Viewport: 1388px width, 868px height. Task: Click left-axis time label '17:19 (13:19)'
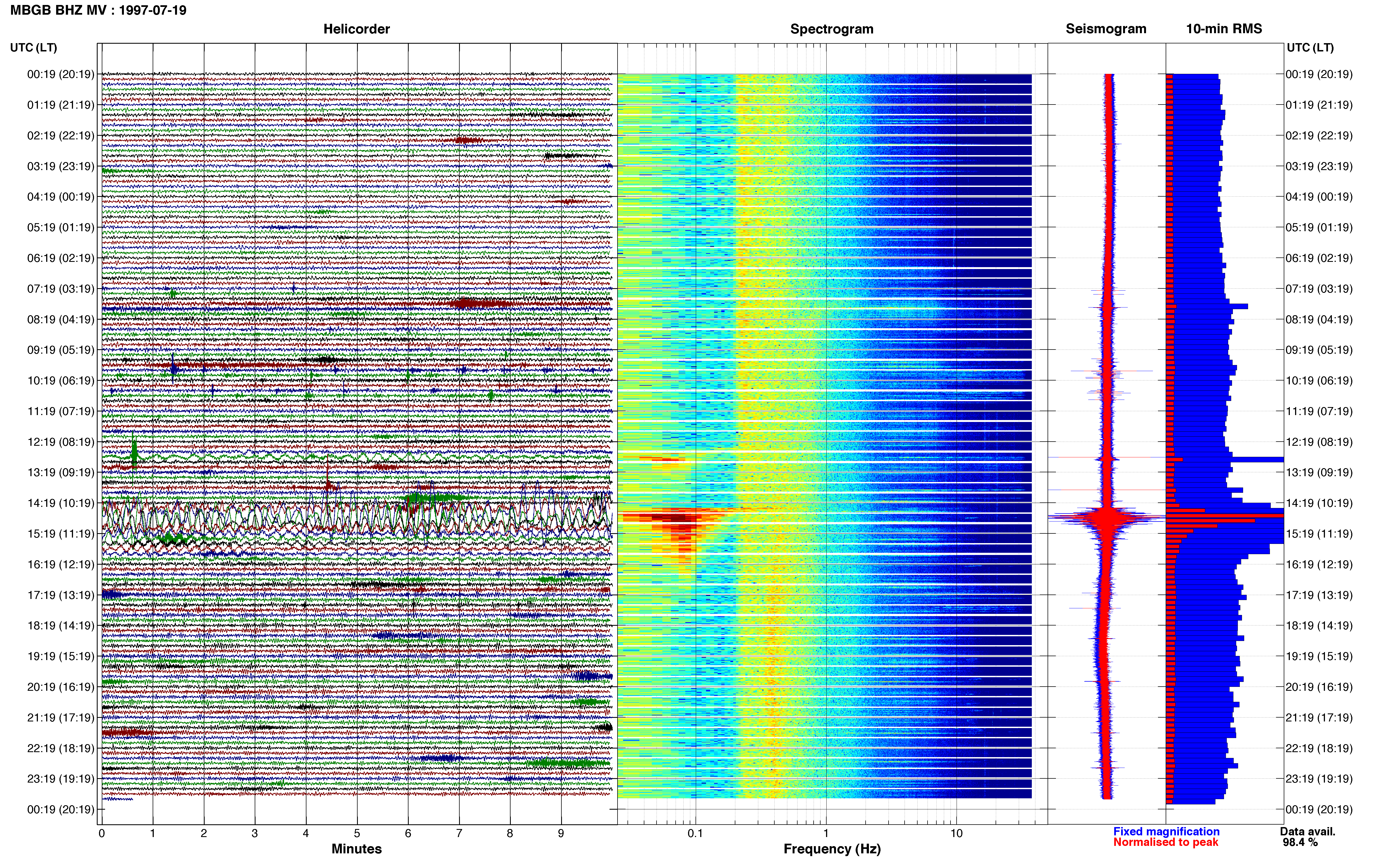[61, 595]
